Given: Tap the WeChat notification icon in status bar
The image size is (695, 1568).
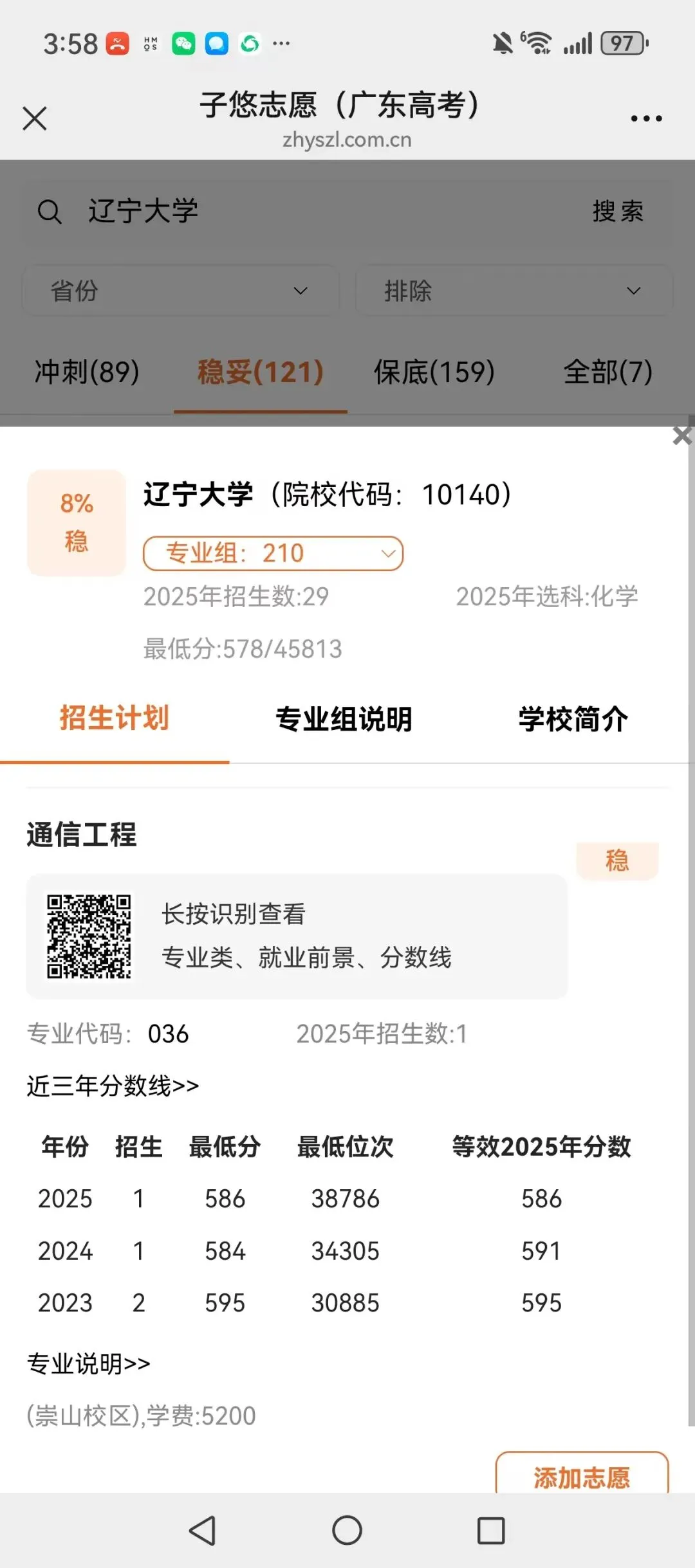Looking at the screenshot, I should (183, 44).
